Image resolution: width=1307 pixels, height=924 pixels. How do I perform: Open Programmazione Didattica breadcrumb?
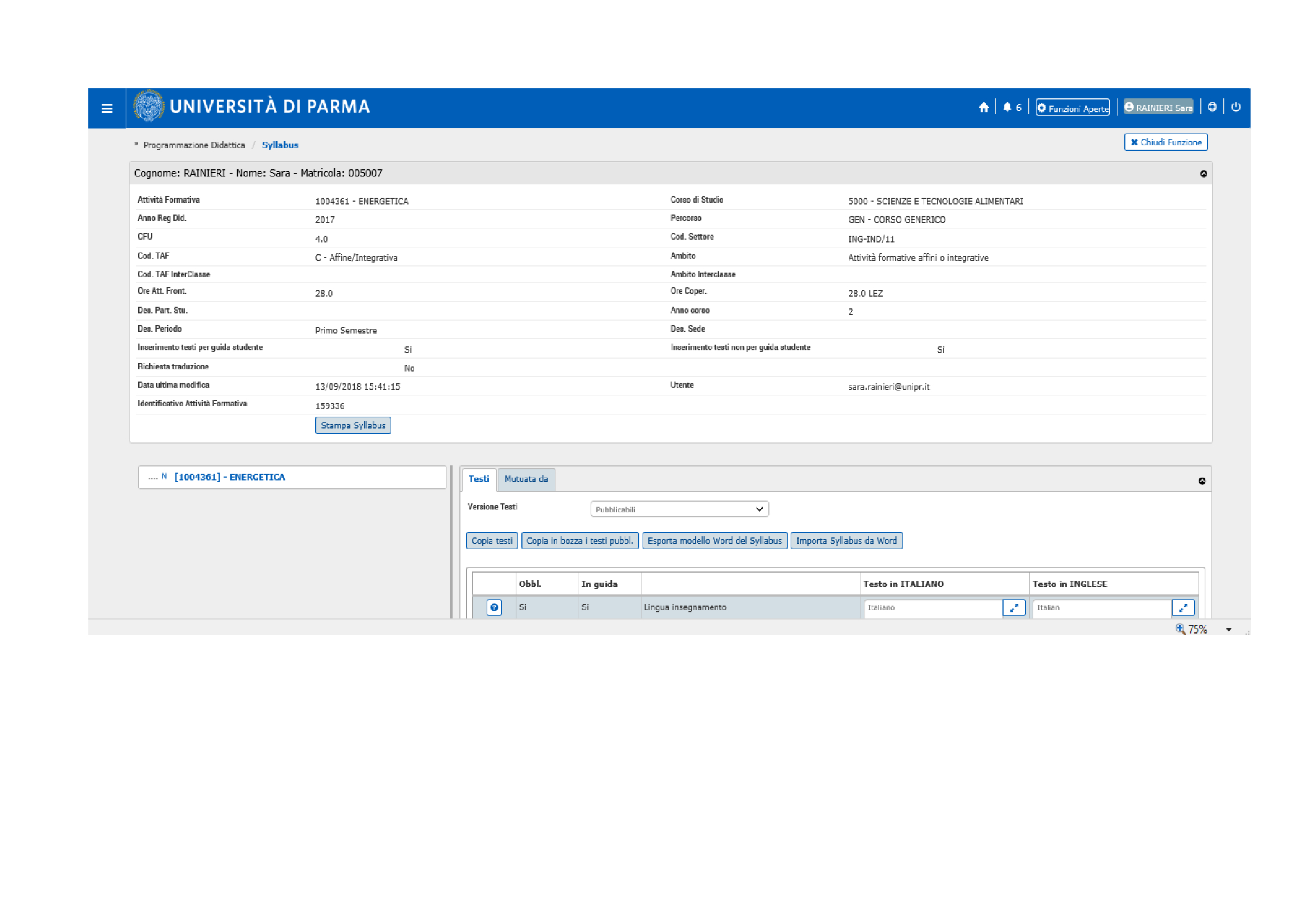click(x=194, y=145)
